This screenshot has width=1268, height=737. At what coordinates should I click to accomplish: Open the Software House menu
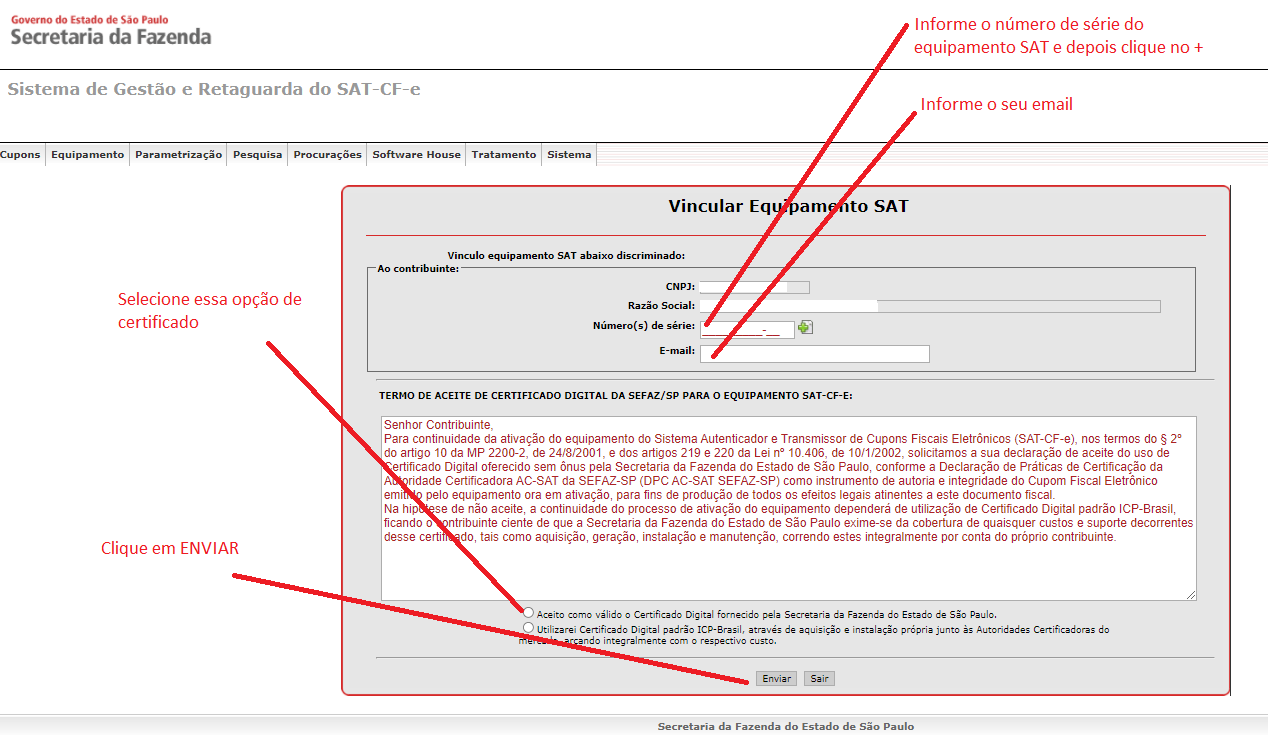[x=416, y=155]
